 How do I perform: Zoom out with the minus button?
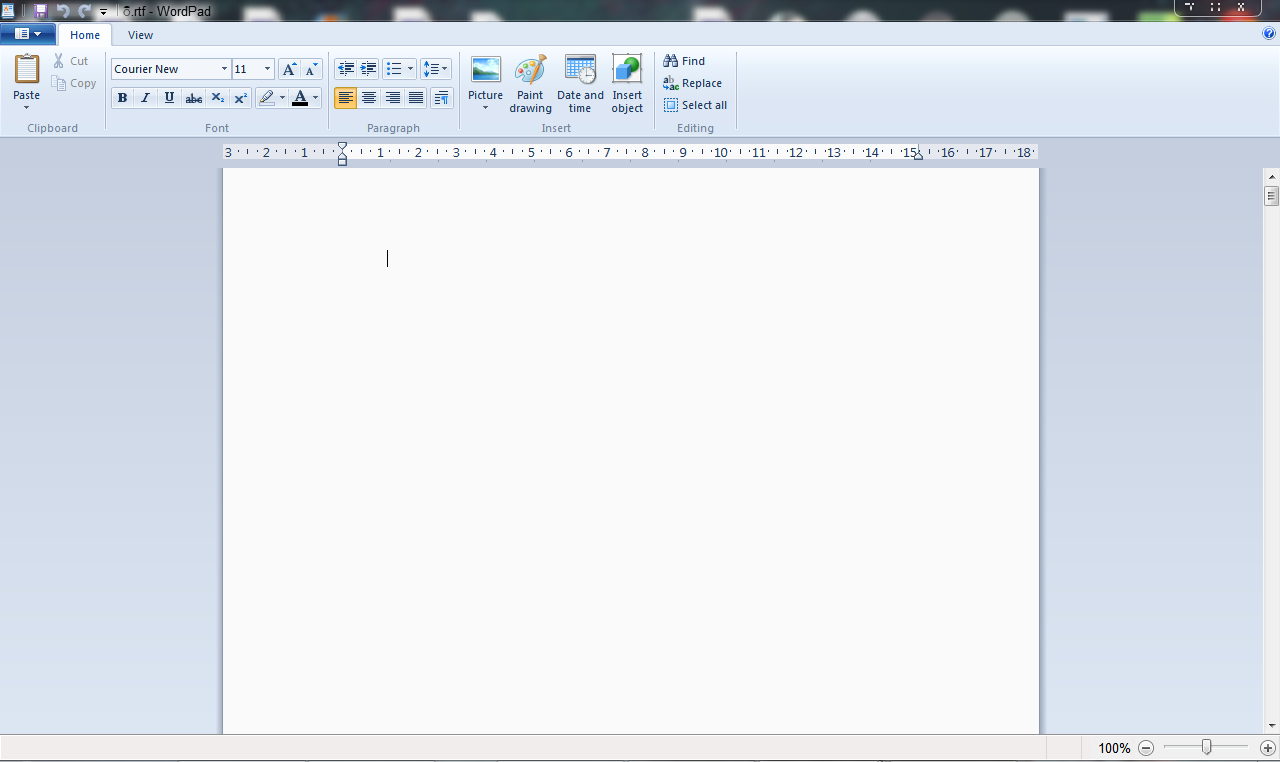click(1146, 748)
